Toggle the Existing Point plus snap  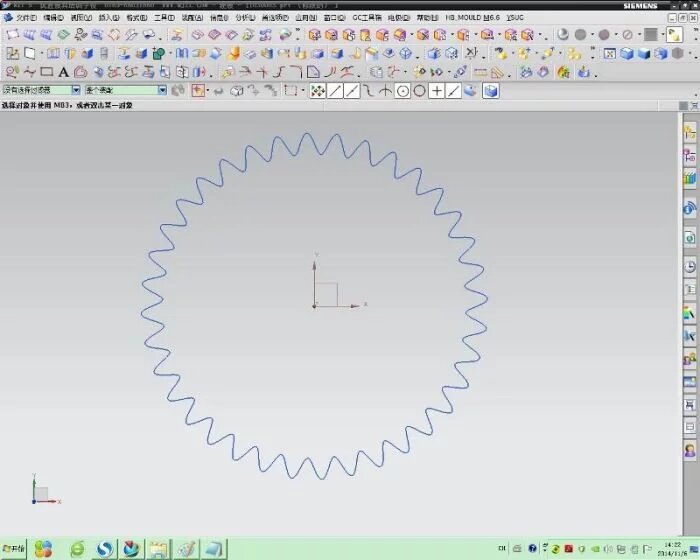point(437,91)
